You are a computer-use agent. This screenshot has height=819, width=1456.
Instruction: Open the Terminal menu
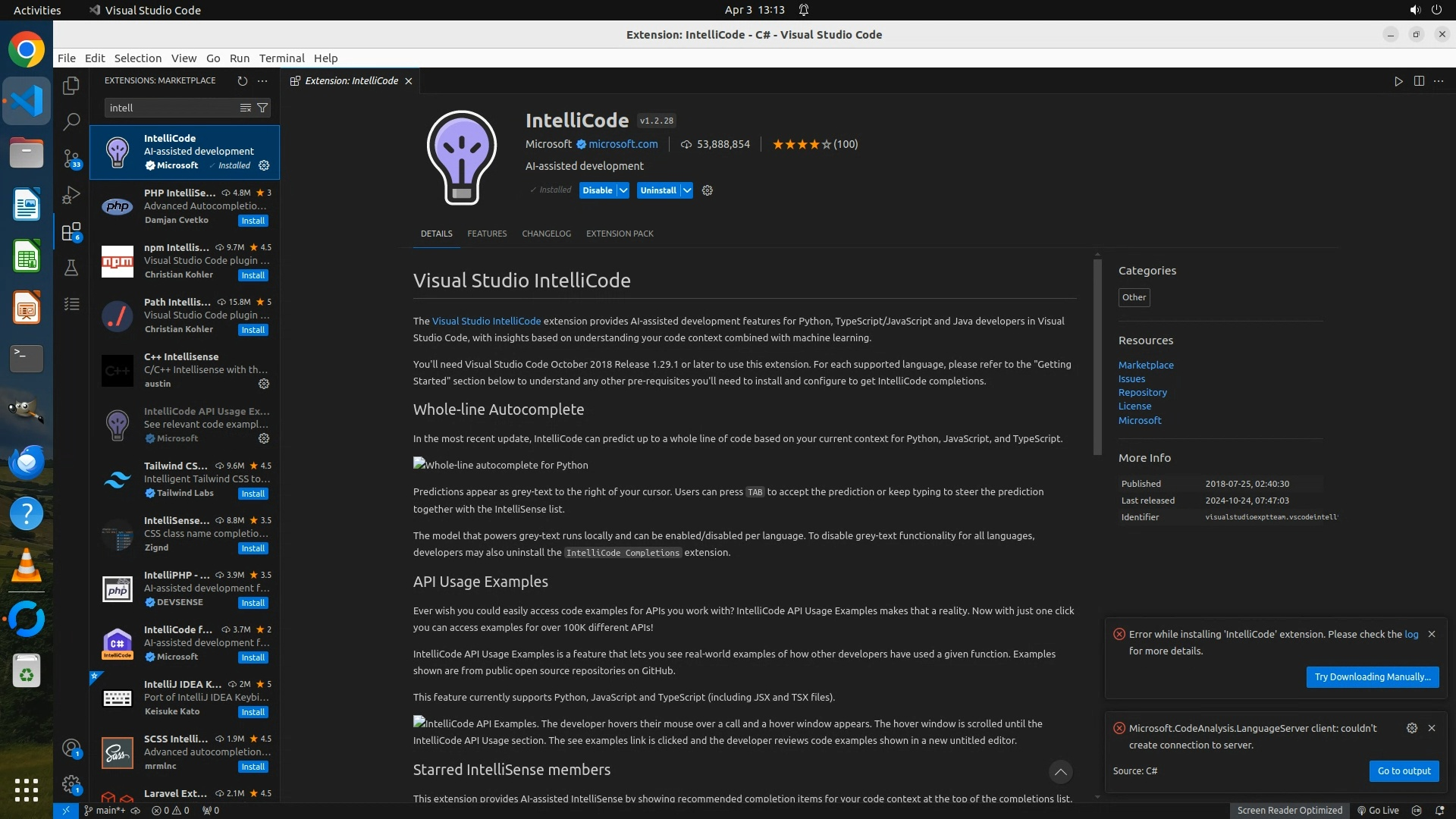(281, 58)
